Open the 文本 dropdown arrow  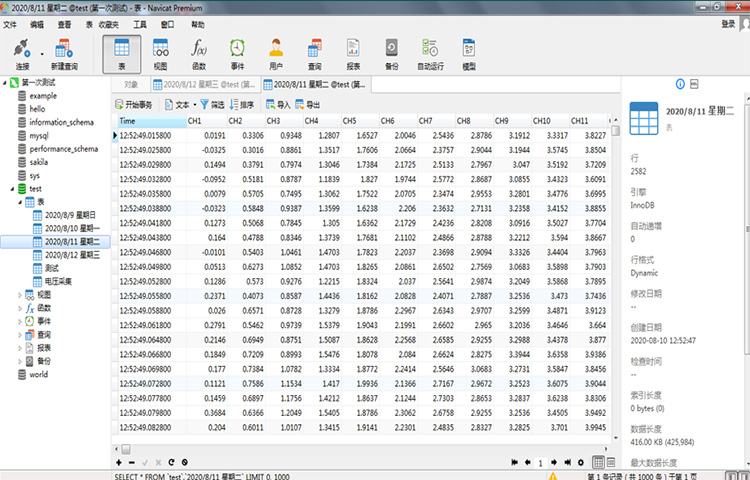click(x=195, y=104)
